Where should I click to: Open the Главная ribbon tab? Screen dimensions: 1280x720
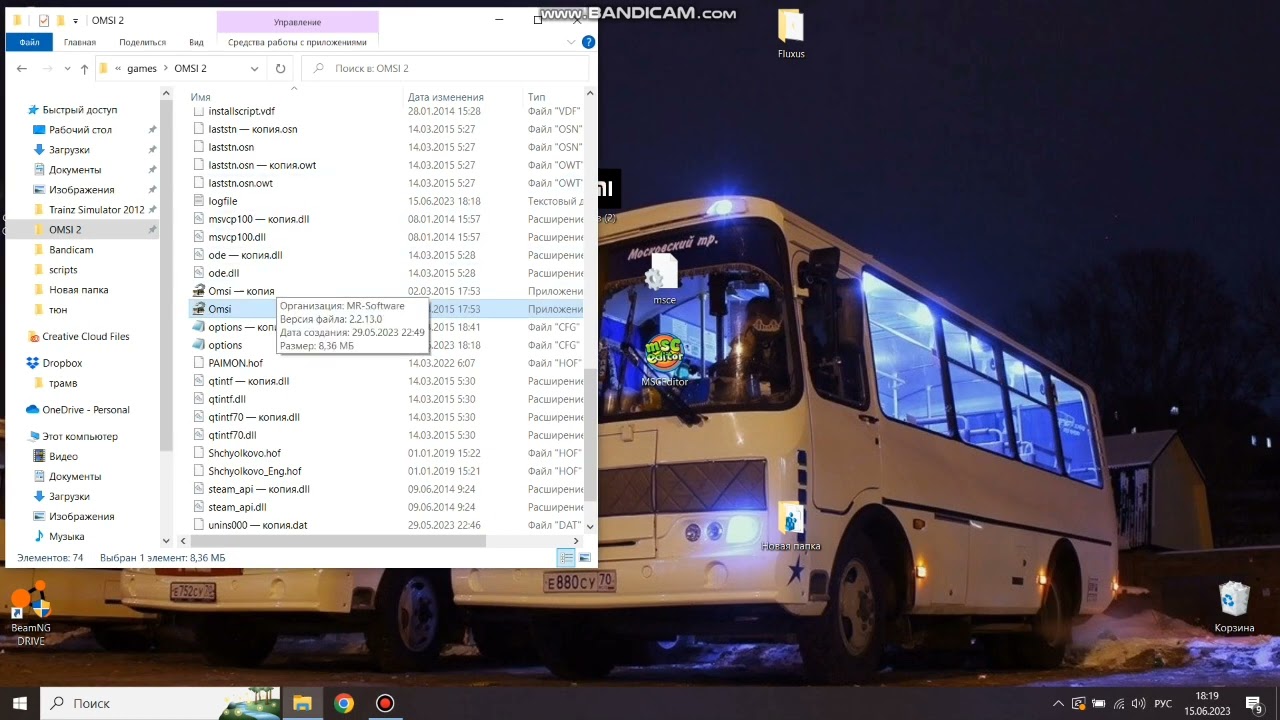click(x=80, y=42)
